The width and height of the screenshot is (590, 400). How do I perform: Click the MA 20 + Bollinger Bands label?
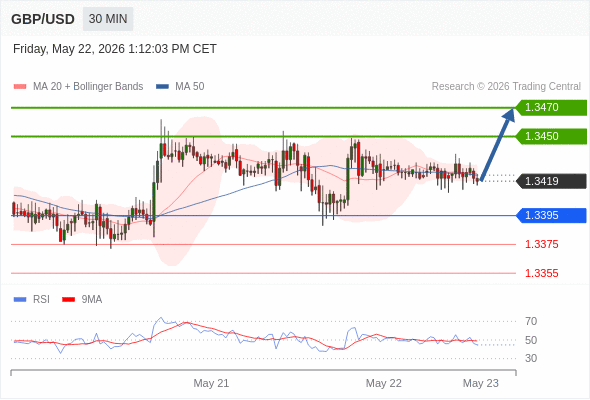pos(88,87)
